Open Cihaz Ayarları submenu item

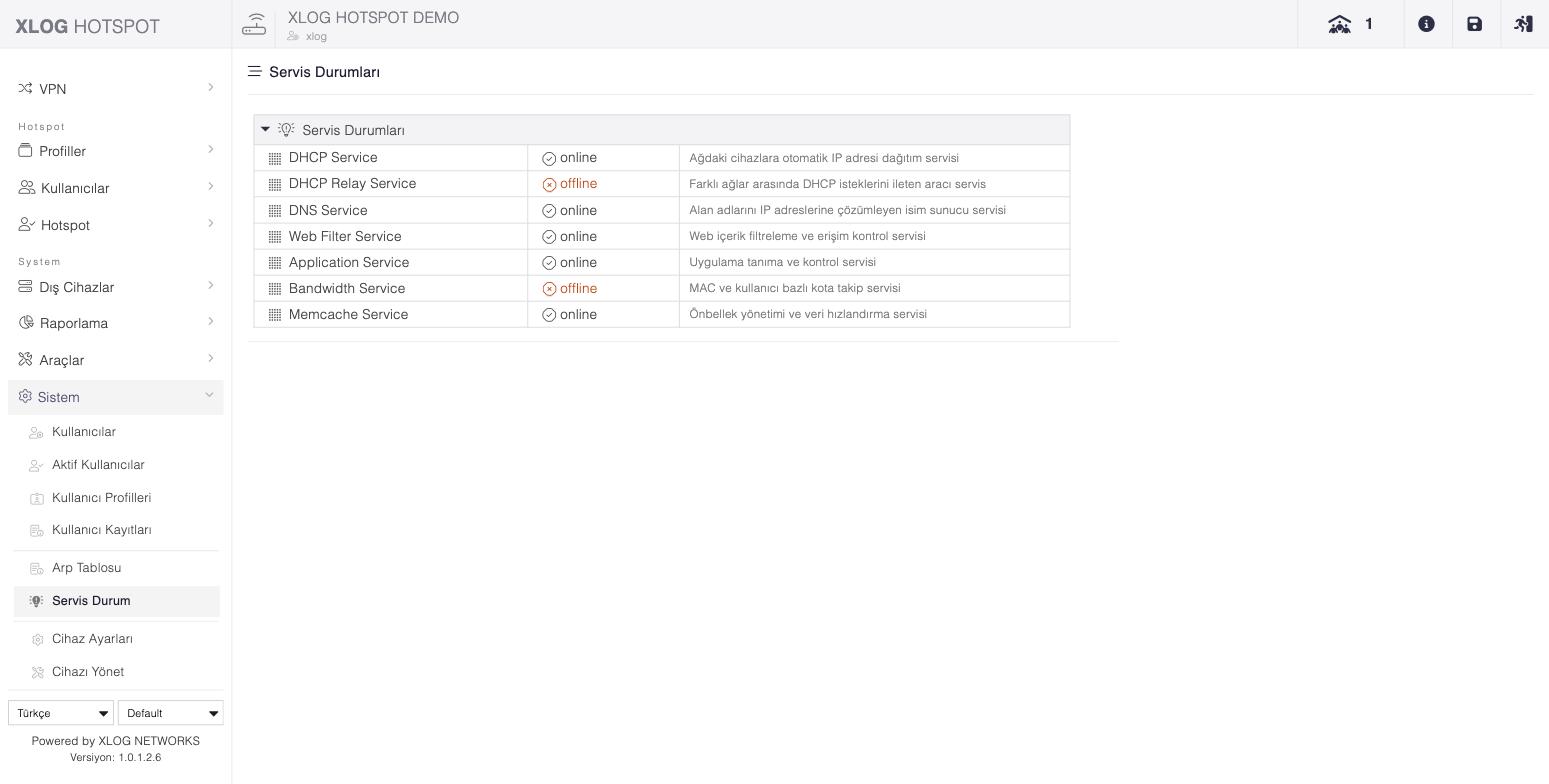pyautogui.click(x=92, y=639)
